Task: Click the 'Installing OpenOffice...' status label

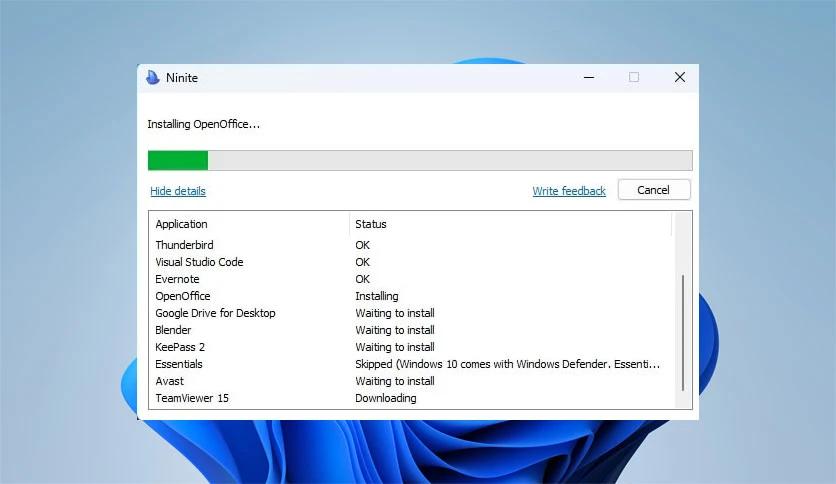Action: (x=203, y=124)
